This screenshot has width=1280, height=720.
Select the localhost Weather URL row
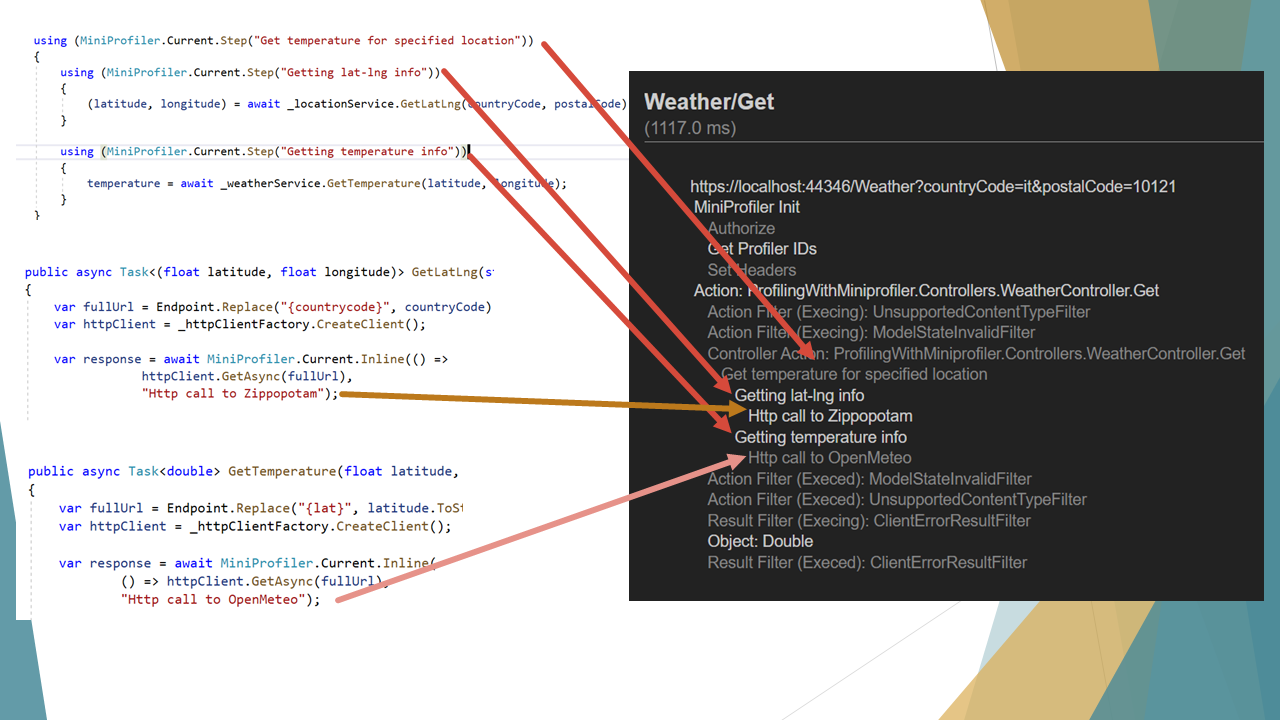tap(933, 187)
